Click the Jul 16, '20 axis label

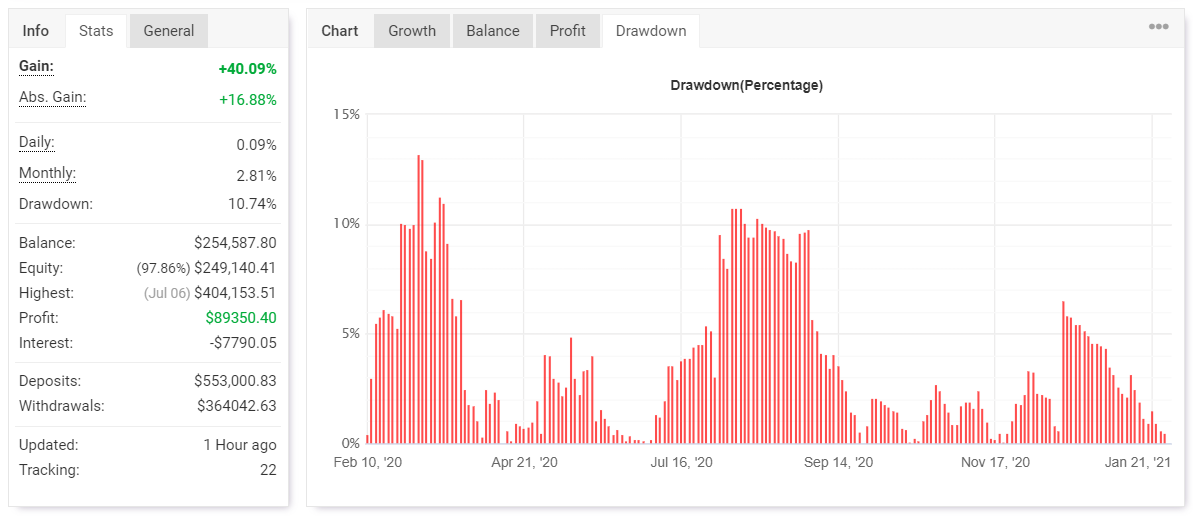[x=681, y=463]
